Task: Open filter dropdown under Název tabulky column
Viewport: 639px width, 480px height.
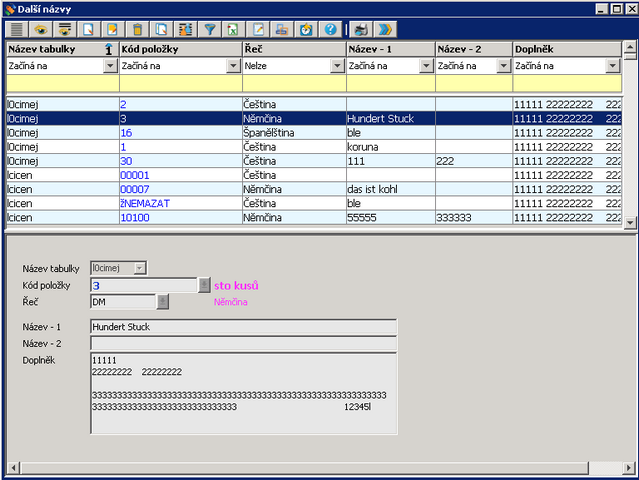Action: coord(109,66)
